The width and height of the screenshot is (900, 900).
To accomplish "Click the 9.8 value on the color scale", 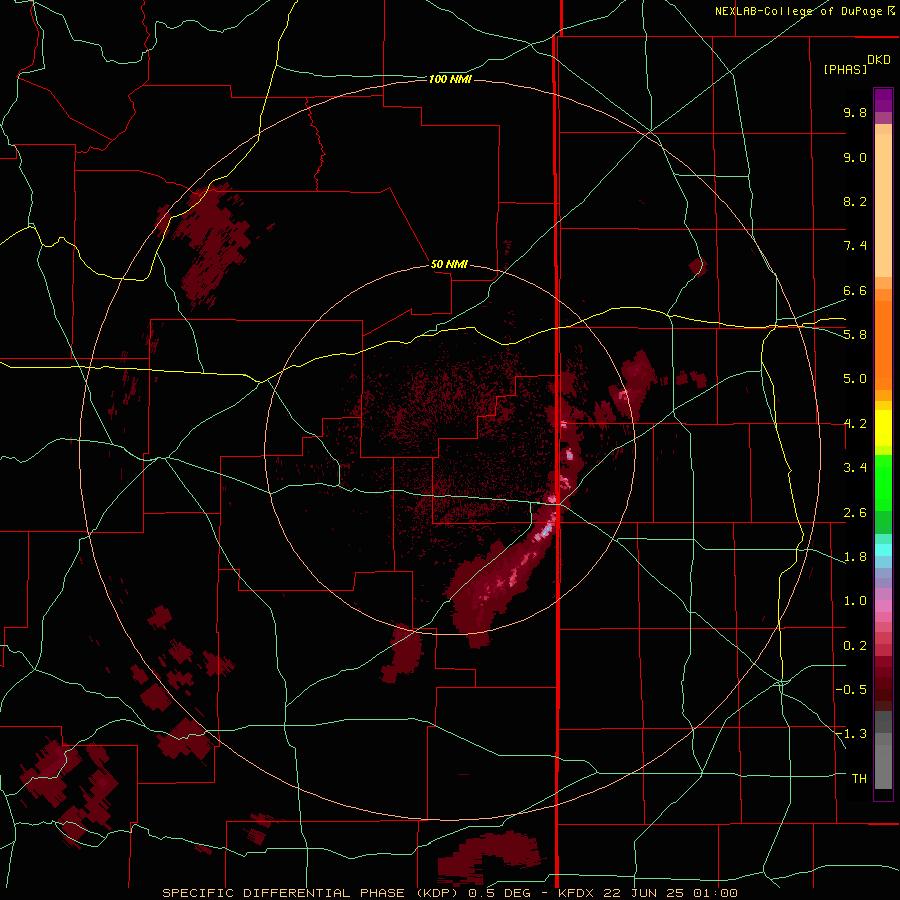I will 855,112.
